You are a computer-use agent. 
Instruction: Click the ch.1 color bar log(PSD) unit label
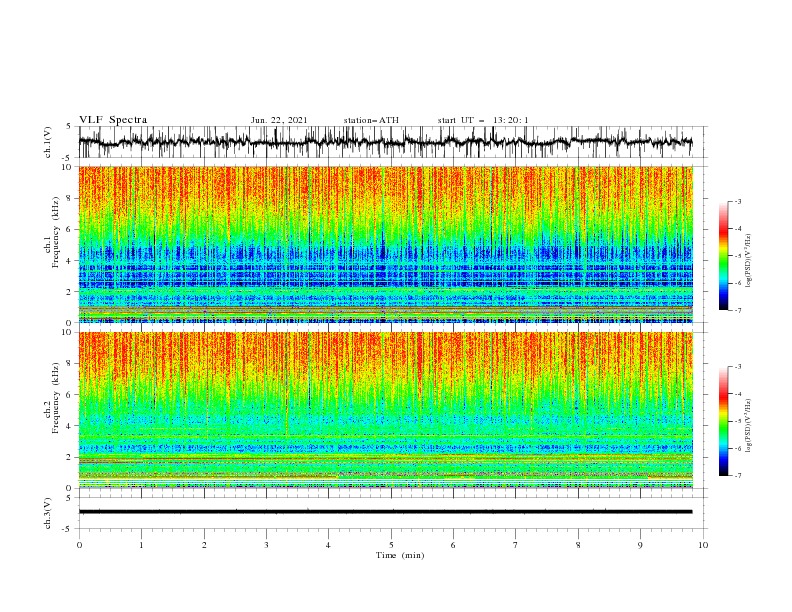(749, 261)
